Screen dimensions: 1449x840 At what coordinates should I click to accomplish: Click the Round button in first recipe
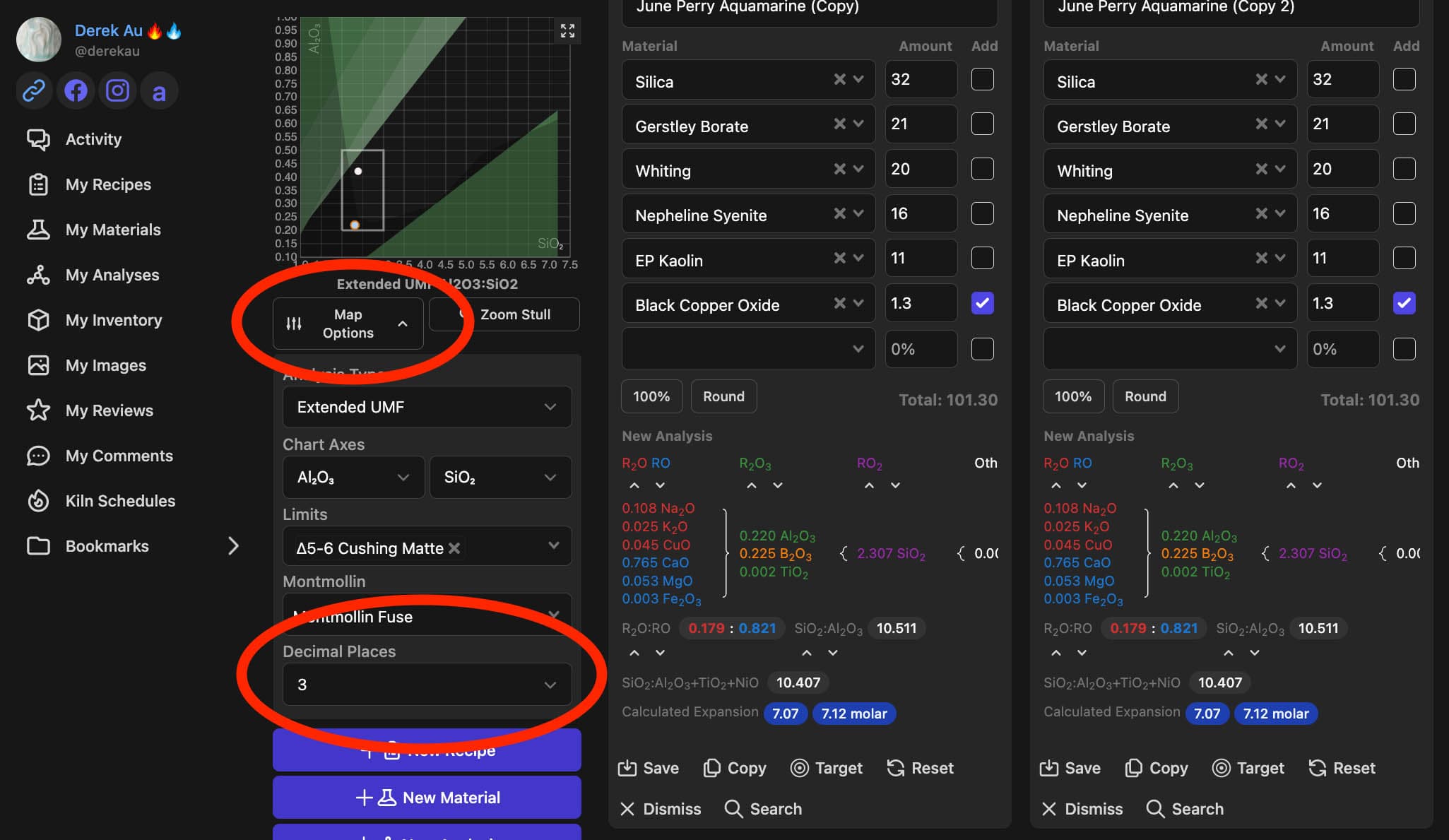[x=723, y=396]
